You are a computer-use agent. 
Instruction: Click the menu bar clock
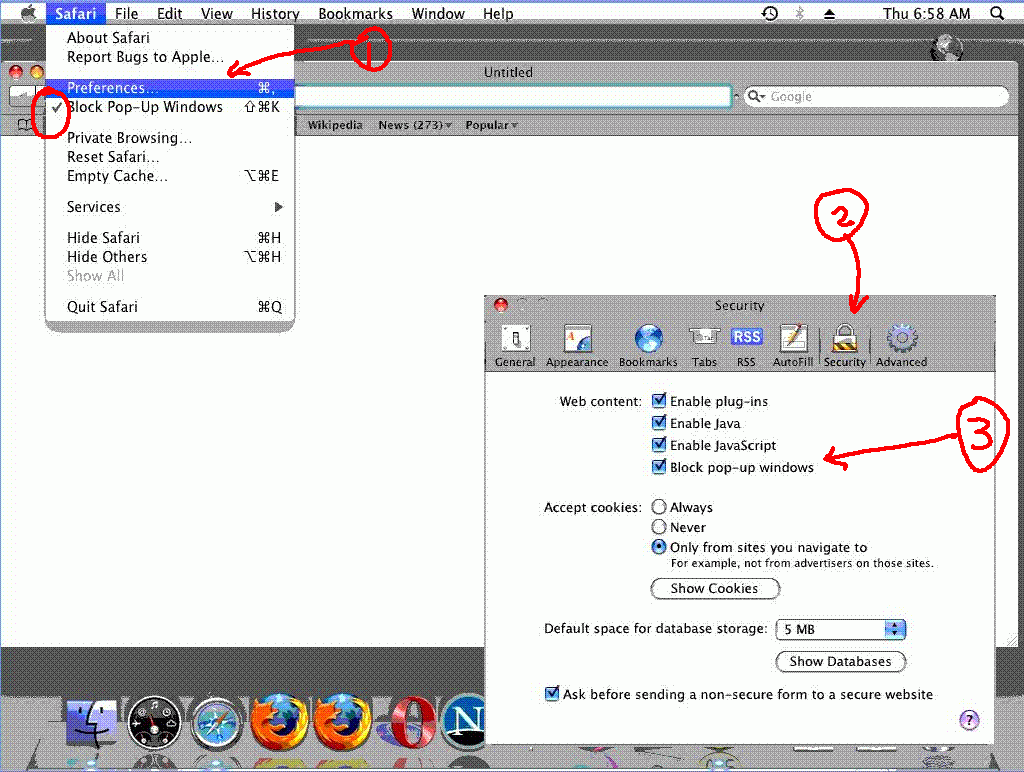pyautogui.click(x=926, y=13)
